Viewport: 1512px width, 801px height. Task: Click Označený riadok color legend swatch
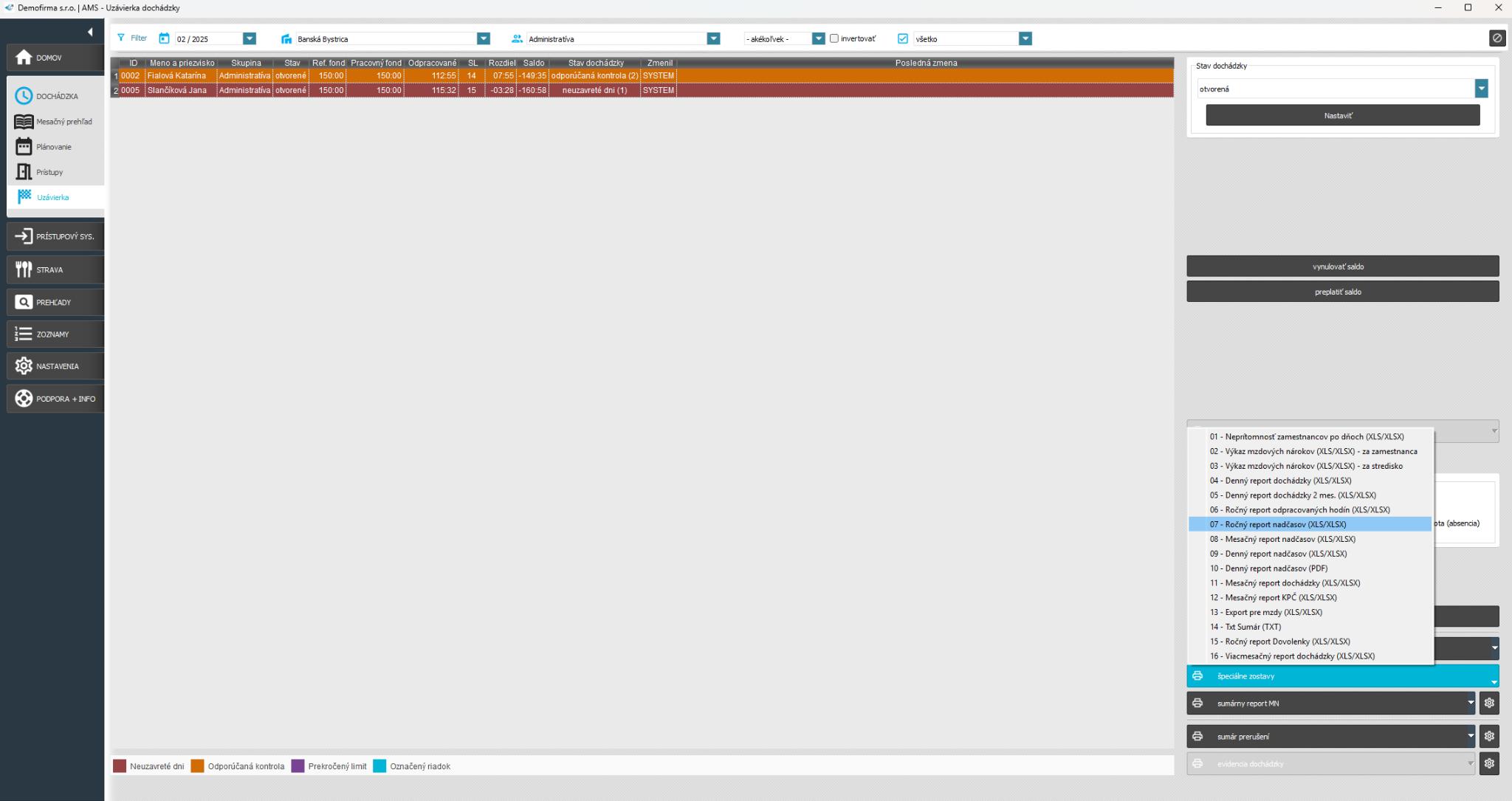(379, 766)
